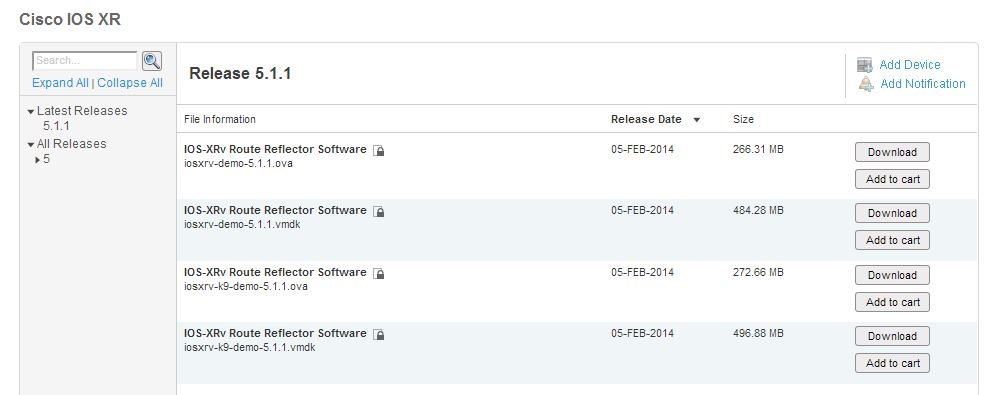Click the 272.66 MB size value
This screenshot has width=1008, height=395.
click(758, 273)
